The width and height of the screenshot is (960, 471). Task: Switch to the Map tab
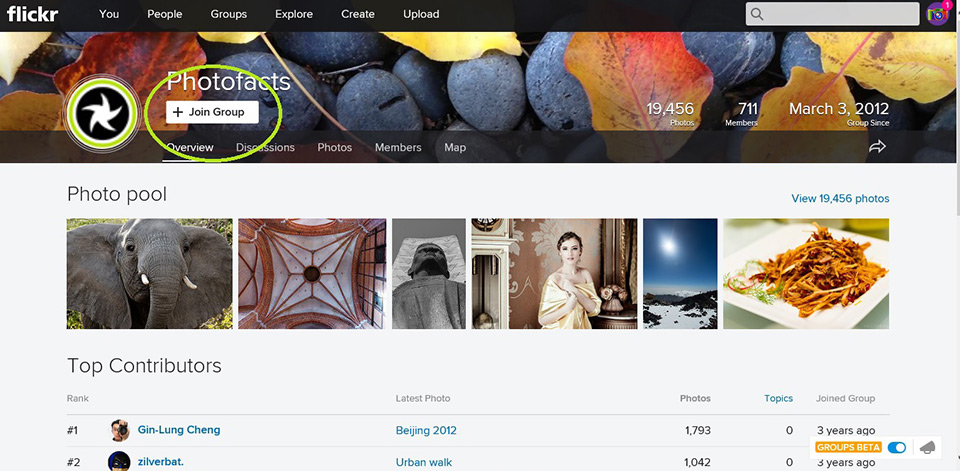coord(455,148)
